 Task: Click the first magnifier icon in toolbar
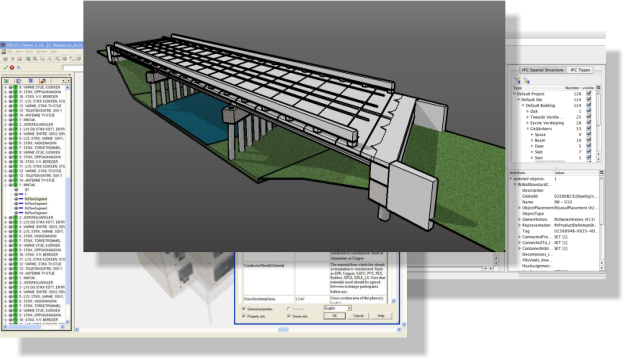(x=28, y=59)
